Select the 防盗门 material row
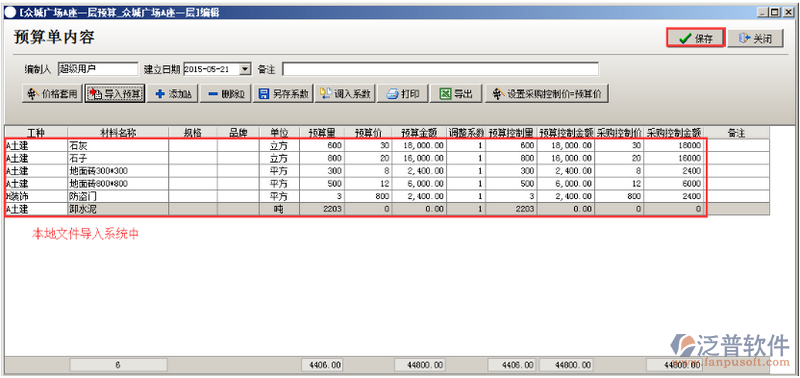 click(x=356, y=196)
